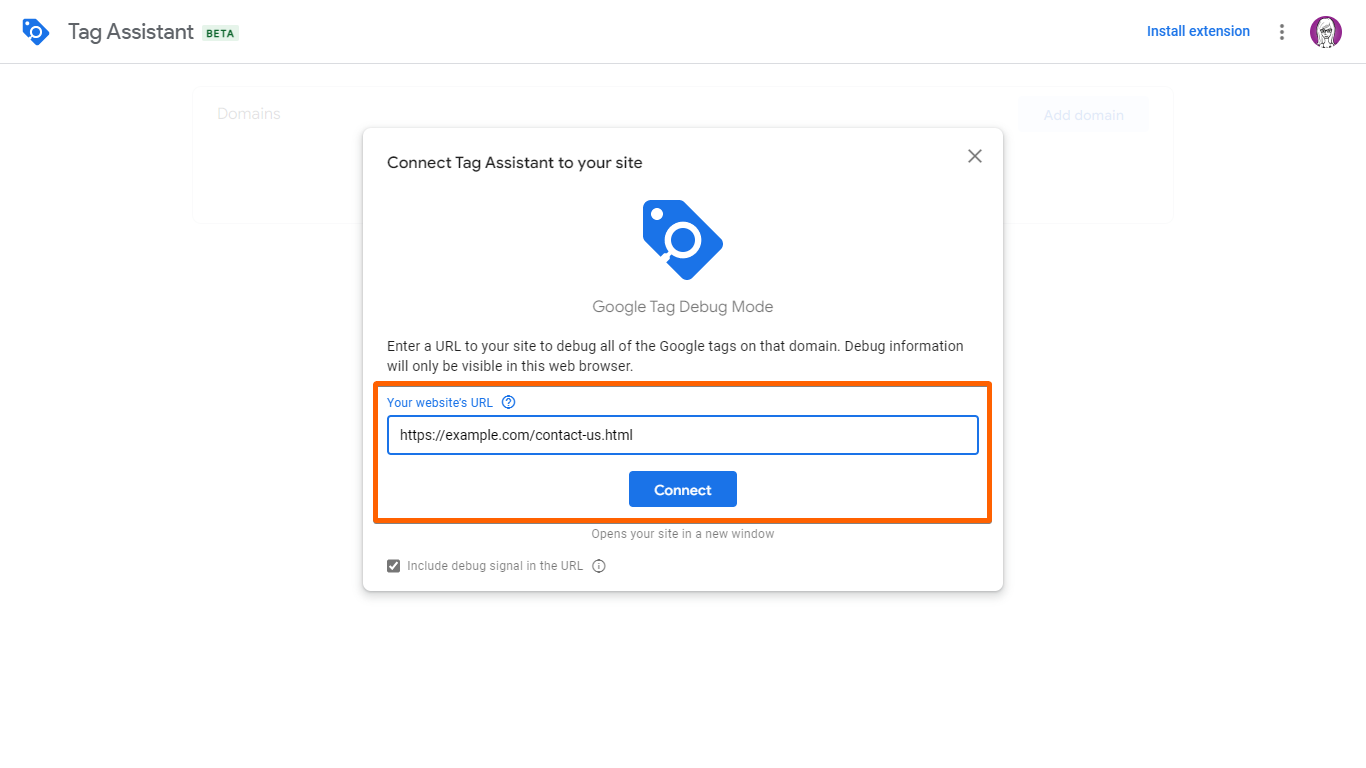Click the Install extension link
Screen dimensions: 1366x768
click(1198, 31)
